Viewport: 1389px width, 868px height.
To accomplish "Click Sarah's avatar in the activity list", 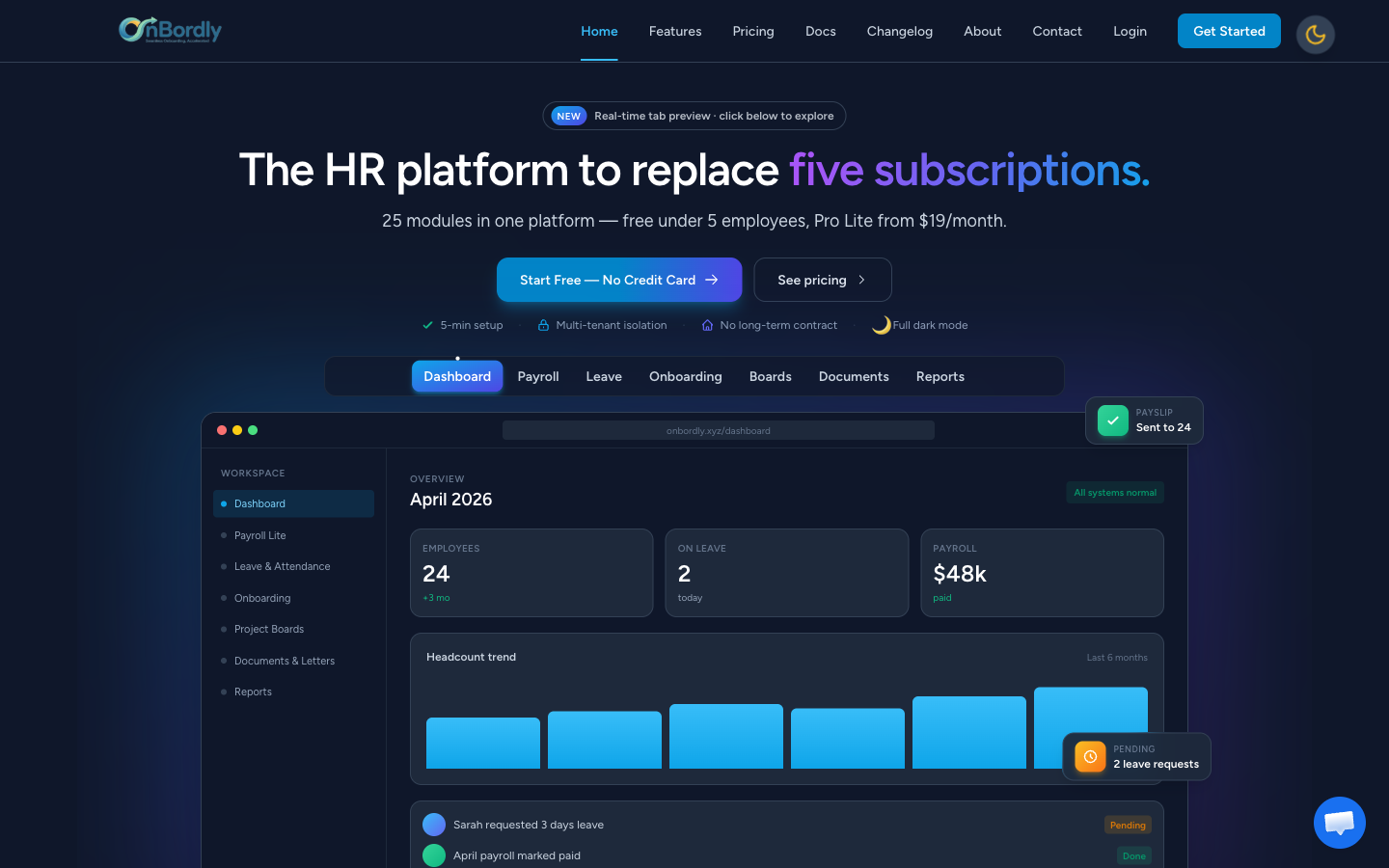I will 434,825.
